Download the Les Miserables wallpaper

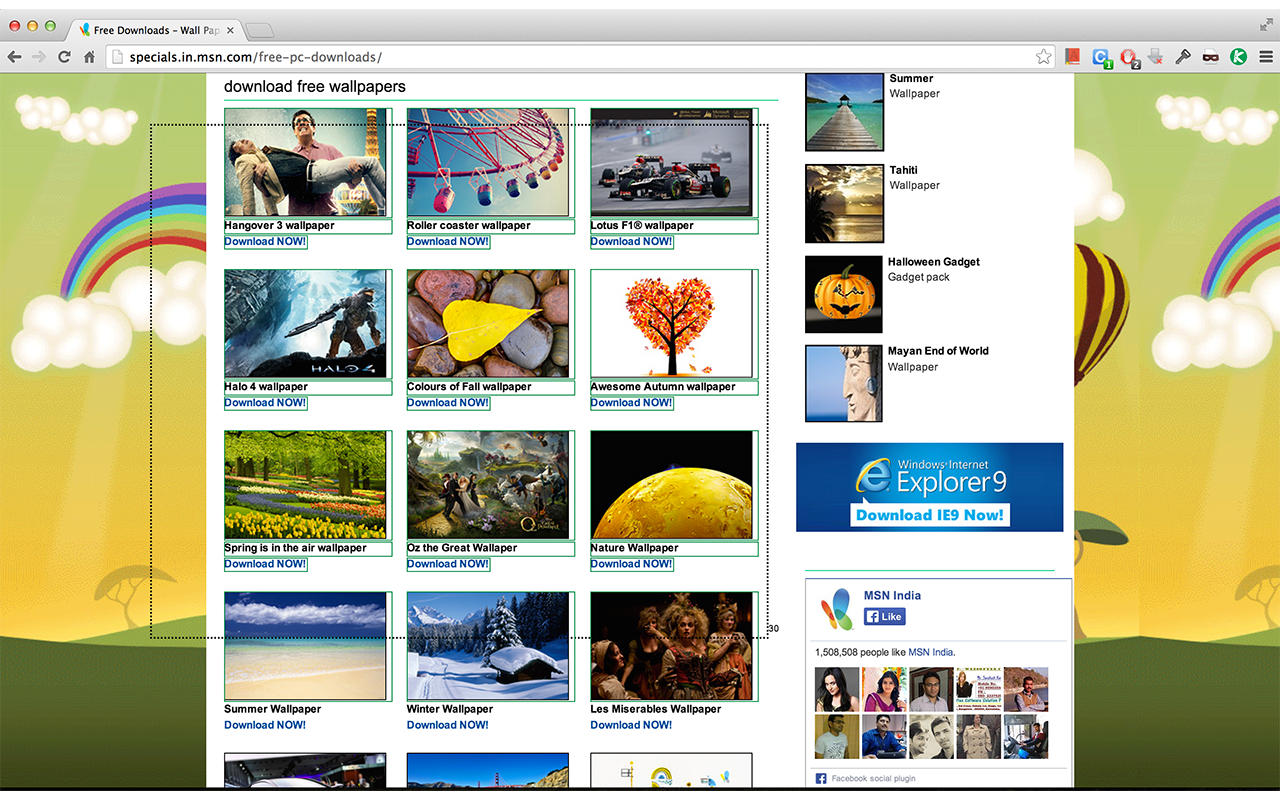pyautogui.click(x=631, y=725)
